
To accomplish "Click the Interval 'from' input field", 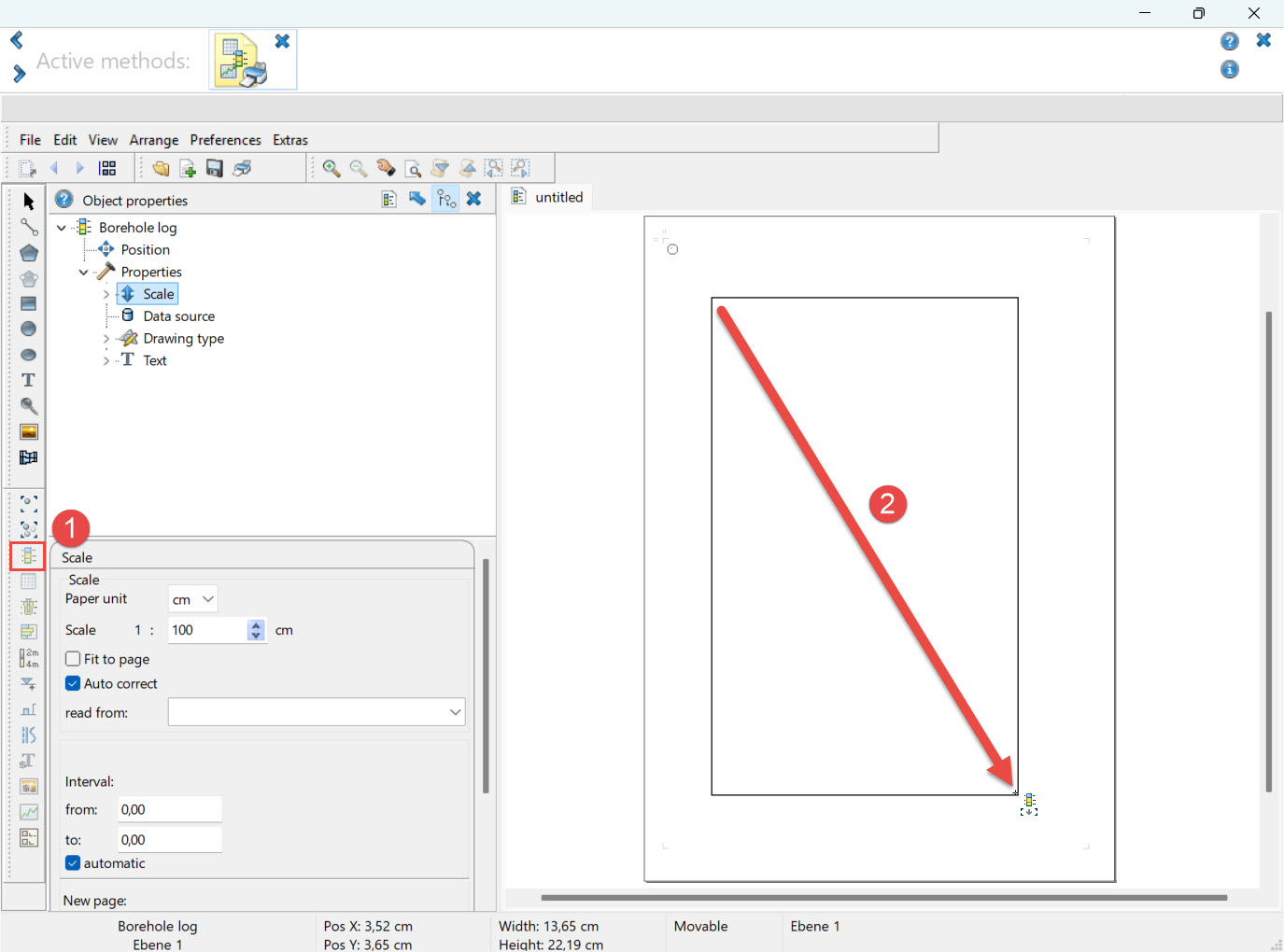I will [x=169, y=810].
